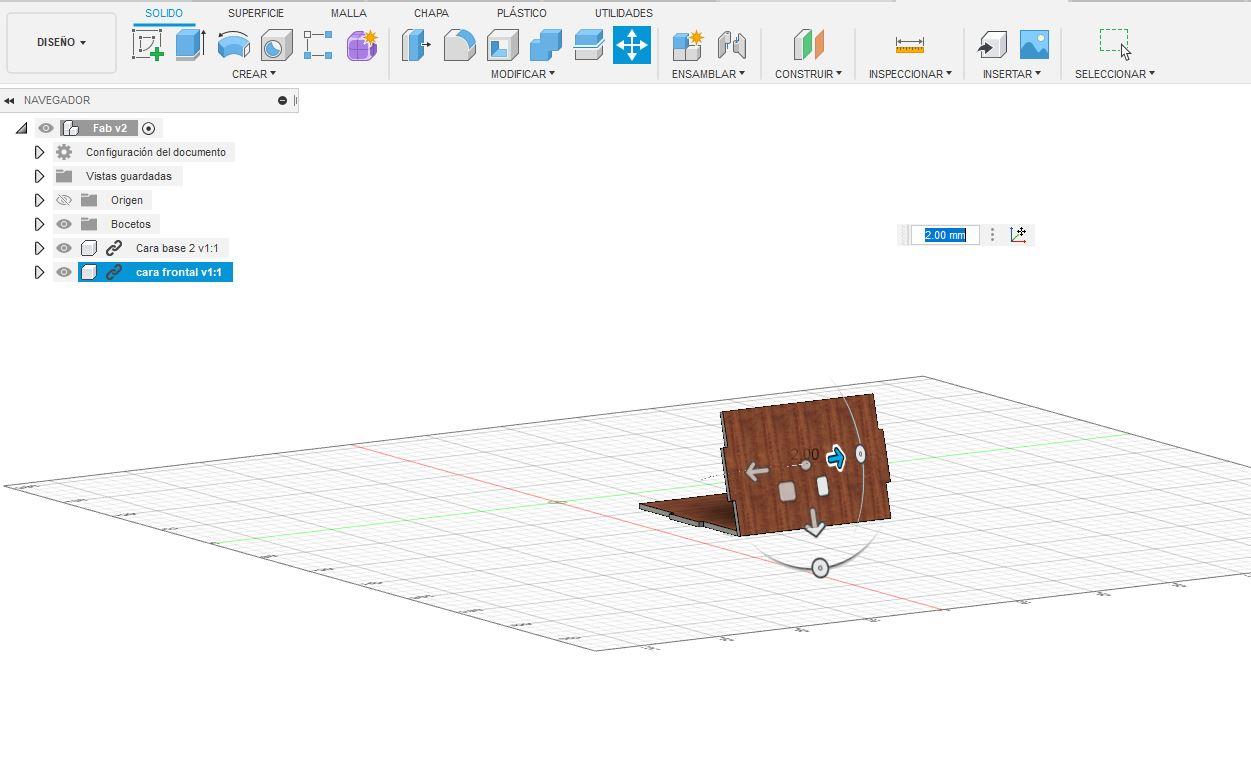Expand cara frontal v1:1 component
The width and height of the screenshot is (1251, 771).
pos(39,272)
